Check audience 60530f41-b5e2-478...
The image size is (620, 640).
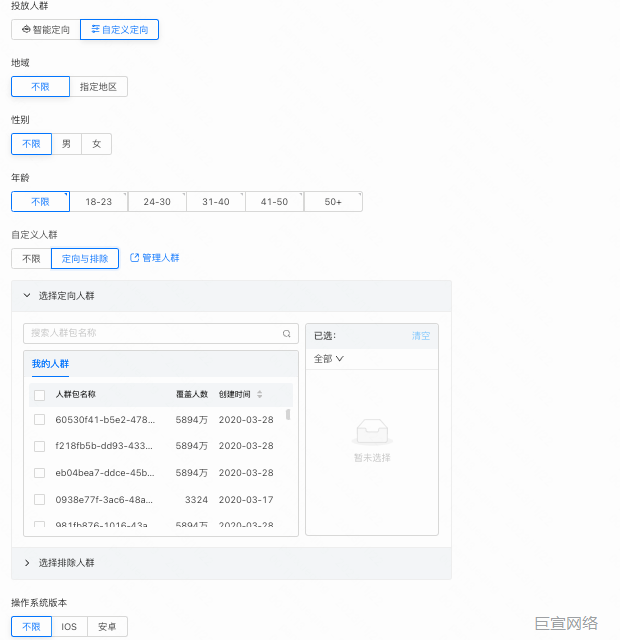tap(40, 420)
